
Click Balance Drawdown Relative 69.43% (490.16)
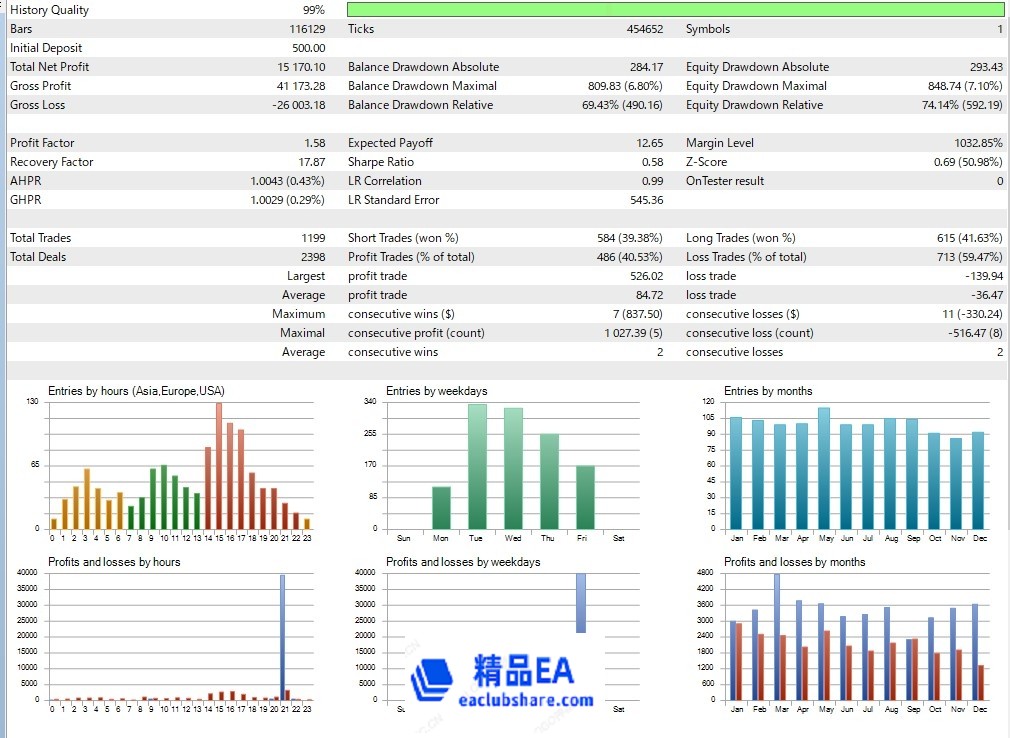(x=622, y=105)
